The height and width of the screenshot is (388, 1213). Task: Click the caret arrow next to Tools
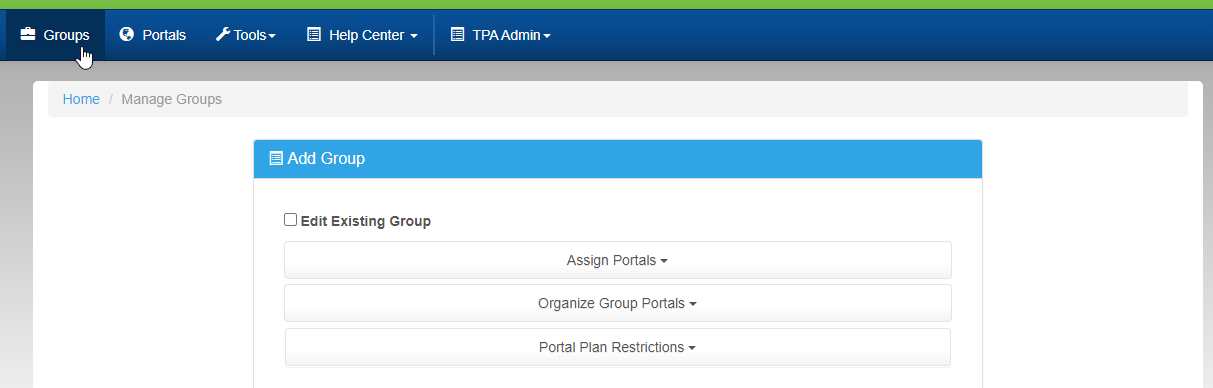pyautogui.click(x=272, y=36)
